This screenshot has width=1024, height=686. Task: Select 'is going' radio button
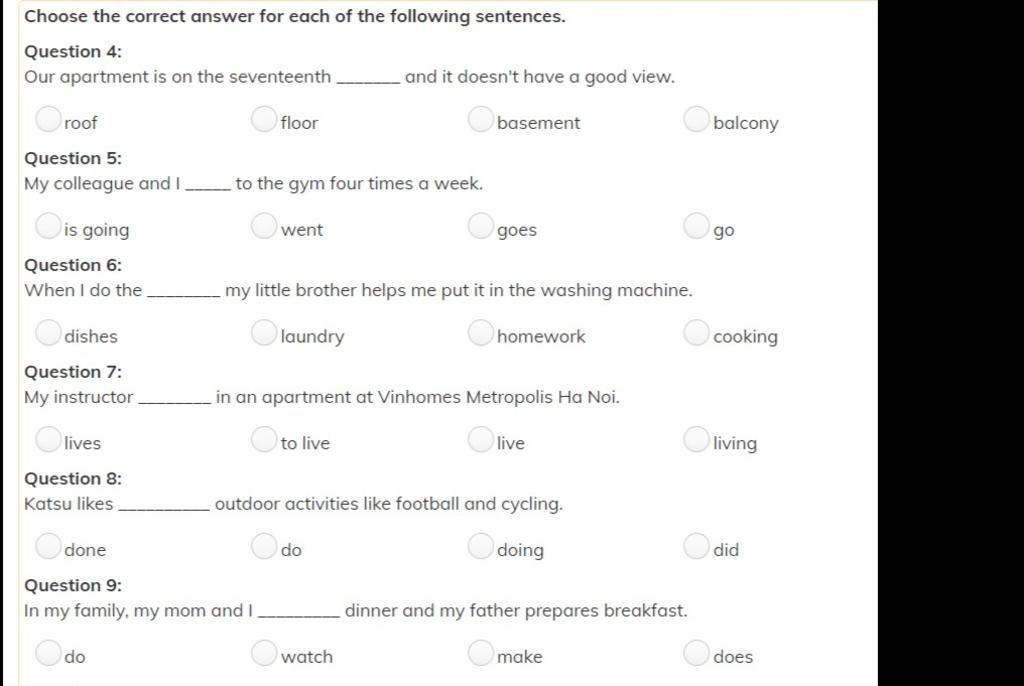tap(48, 225)
